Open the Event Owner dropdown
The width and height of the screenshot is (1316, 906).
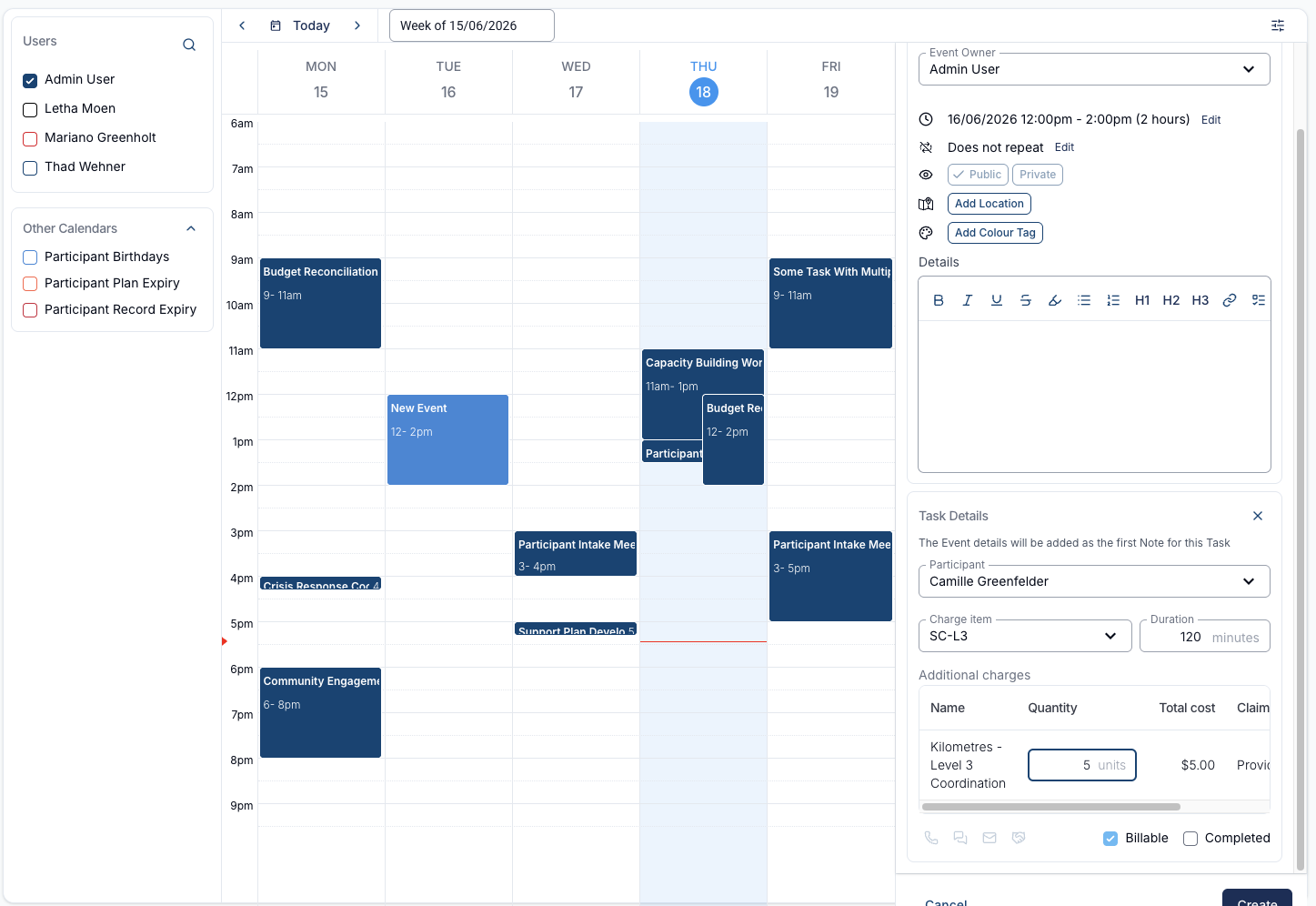(x=1094, y=69)
